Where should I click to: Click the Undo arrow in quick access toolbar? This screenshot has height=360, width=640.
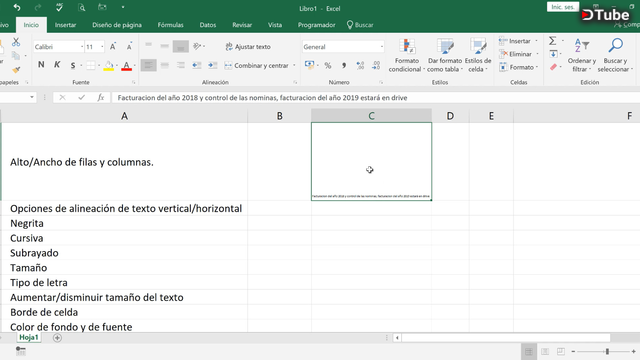17,7
